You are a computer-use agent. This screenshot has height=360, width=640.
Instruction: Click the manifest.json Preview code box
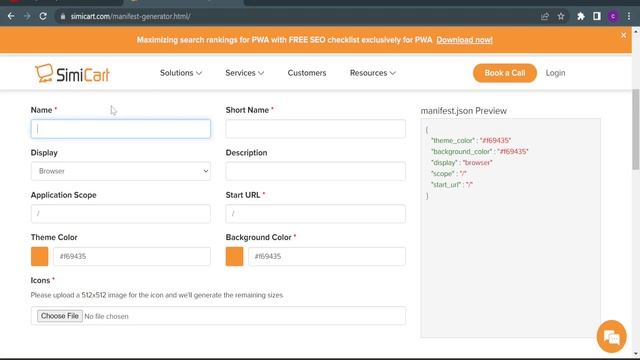[510, 228]
